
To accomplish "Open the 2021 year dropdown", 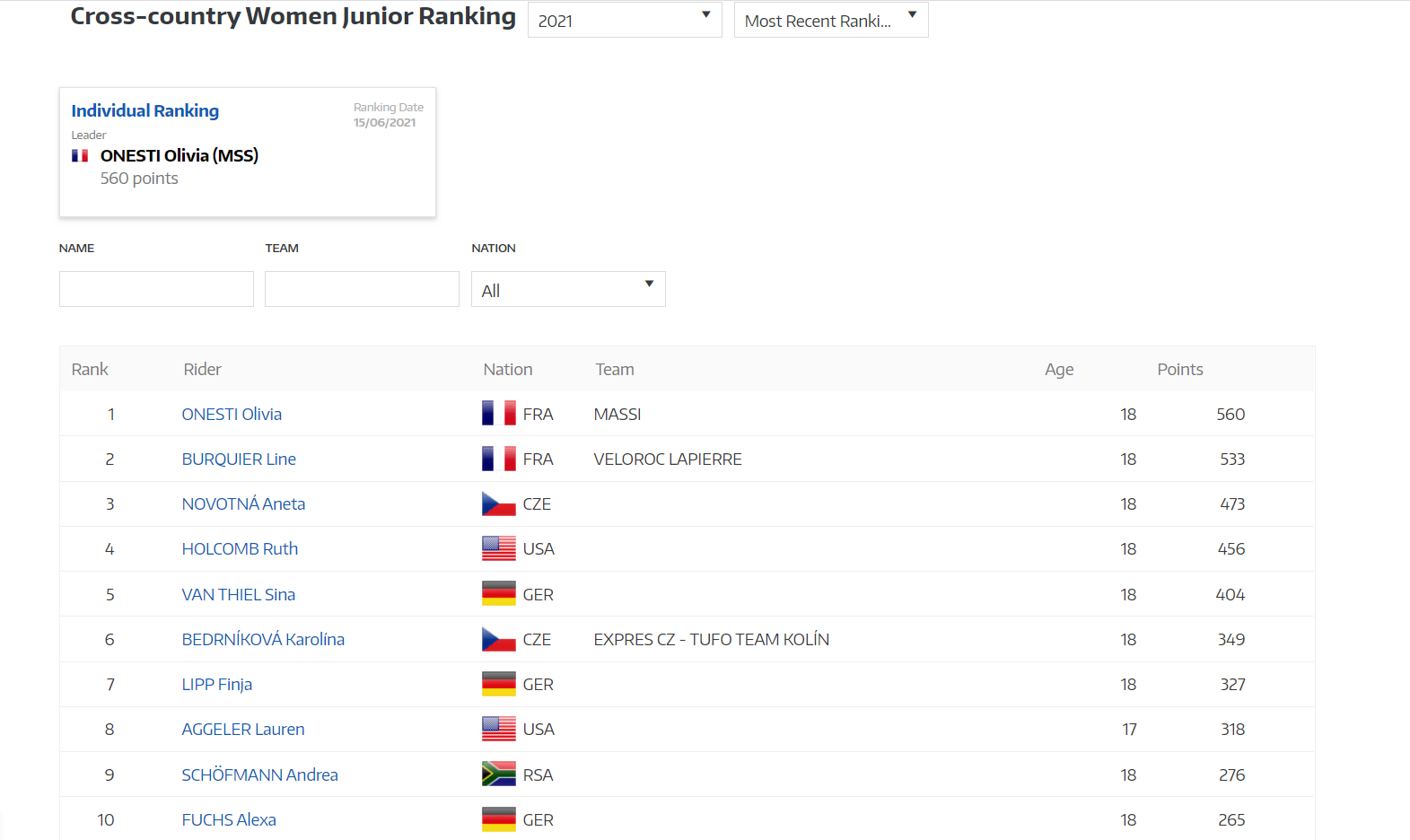I will tap(624, 21).
